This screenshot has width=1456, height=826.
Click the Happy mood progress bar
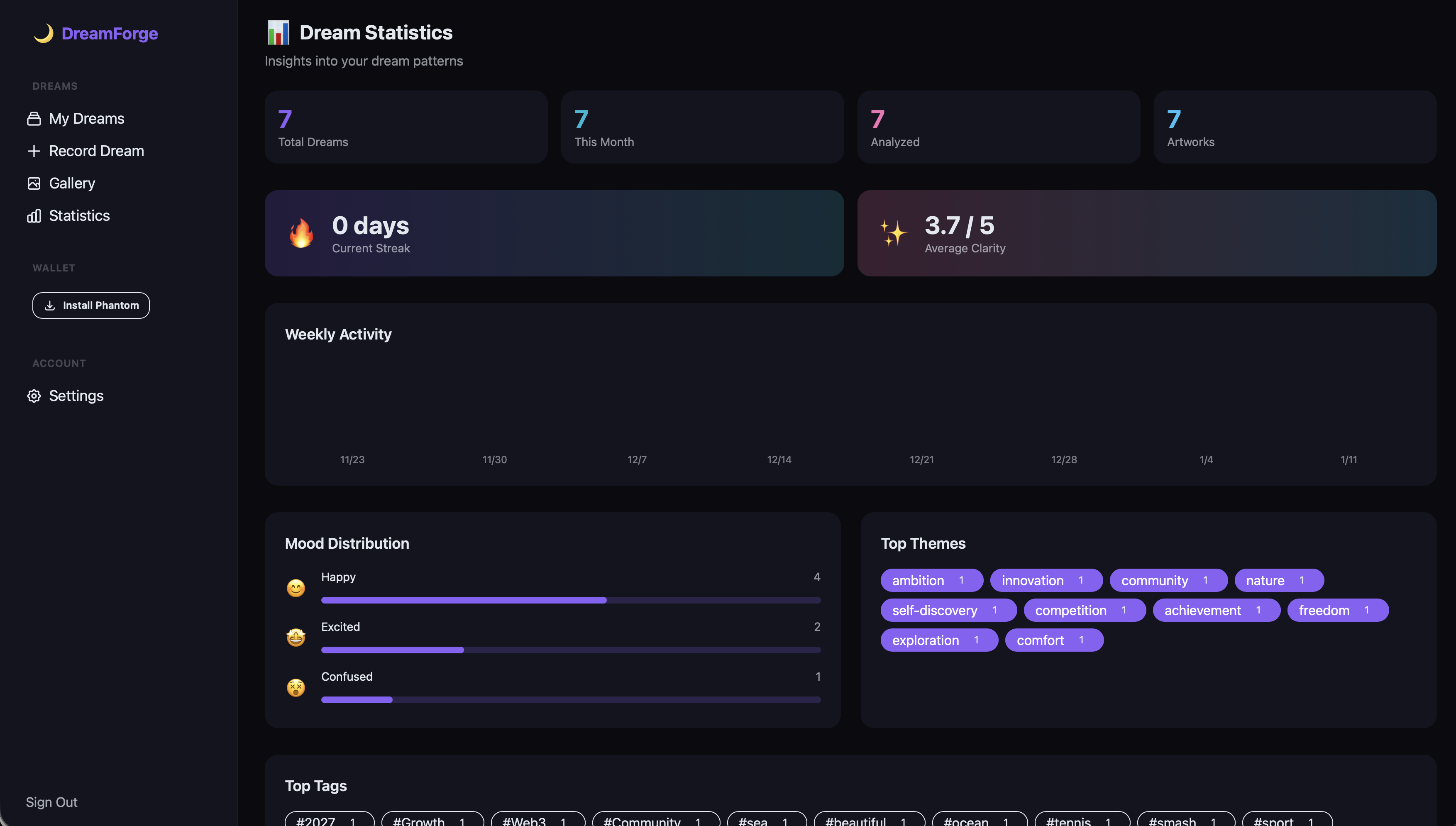[571, 600]
